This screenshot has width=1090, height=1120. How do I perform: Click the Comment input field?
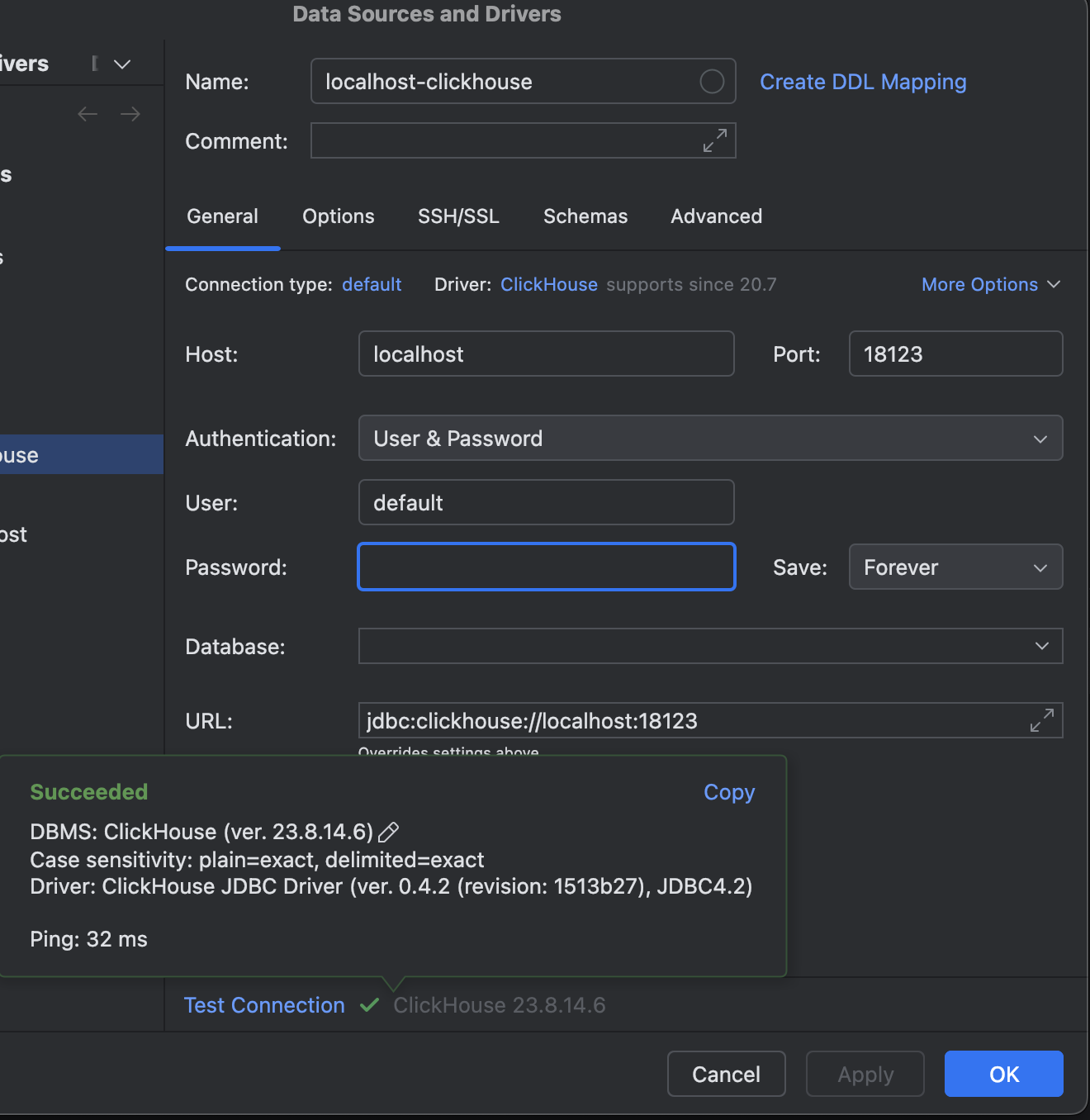(x=523, y=140)
